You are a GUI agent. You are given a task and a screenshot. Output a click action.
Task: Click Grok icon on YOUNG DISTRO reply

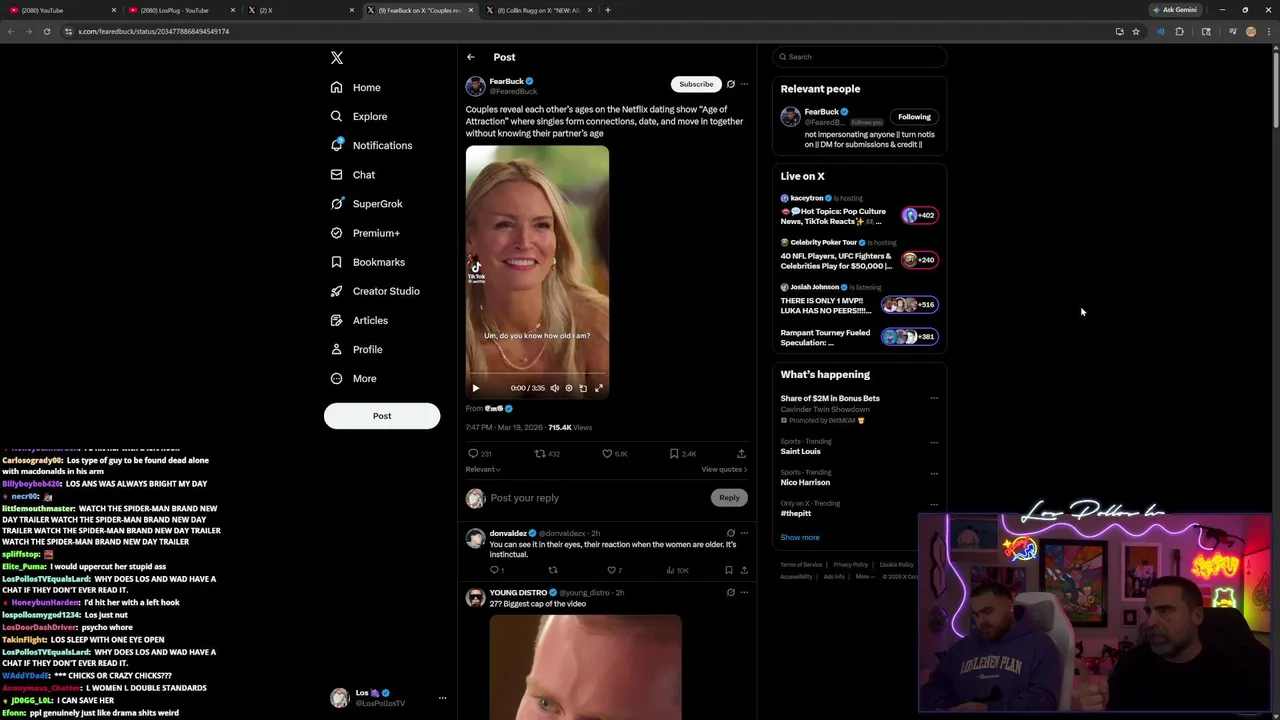click(x=731, y=592)
